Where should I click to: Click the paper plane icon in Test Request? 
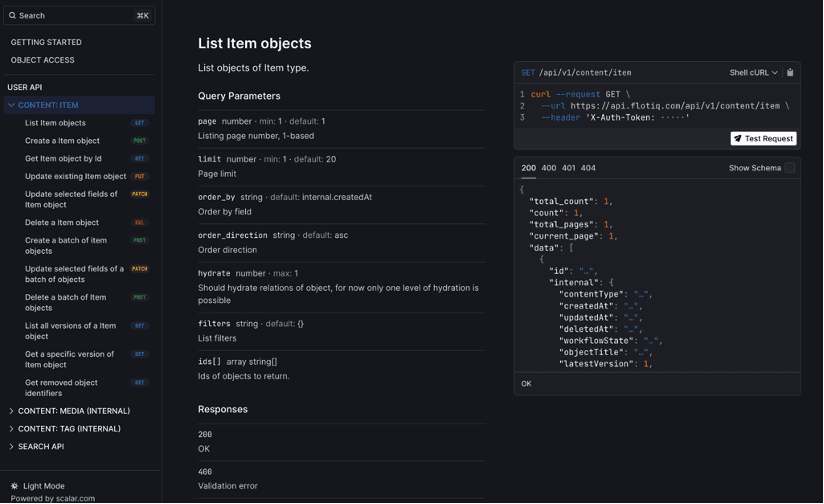click(x=738, y=139)
